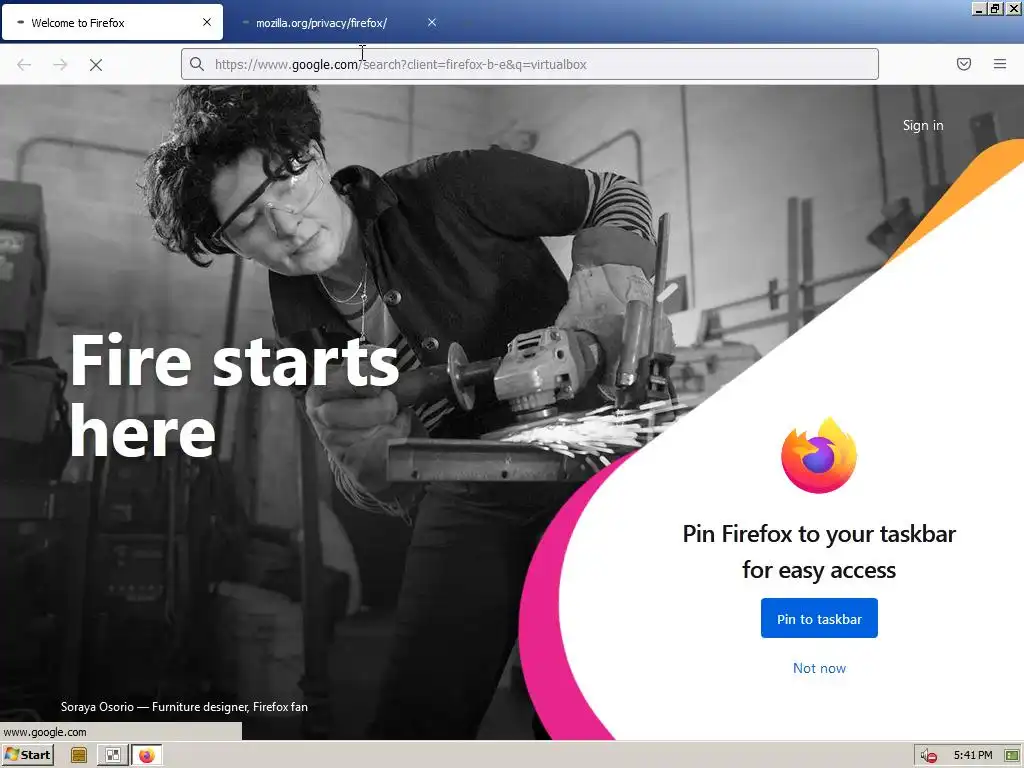Close the mozilla.org privacy tab
This screenshot has width=1024, height=768.
tap(432, 22)
